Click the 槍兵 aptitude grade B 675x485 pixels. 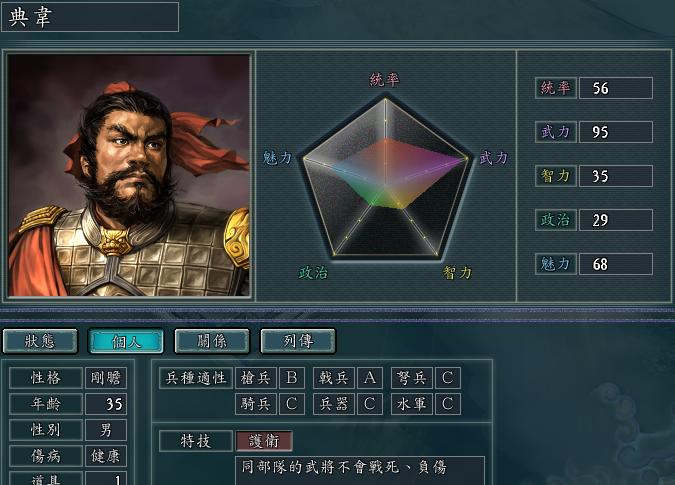point(291,378)
